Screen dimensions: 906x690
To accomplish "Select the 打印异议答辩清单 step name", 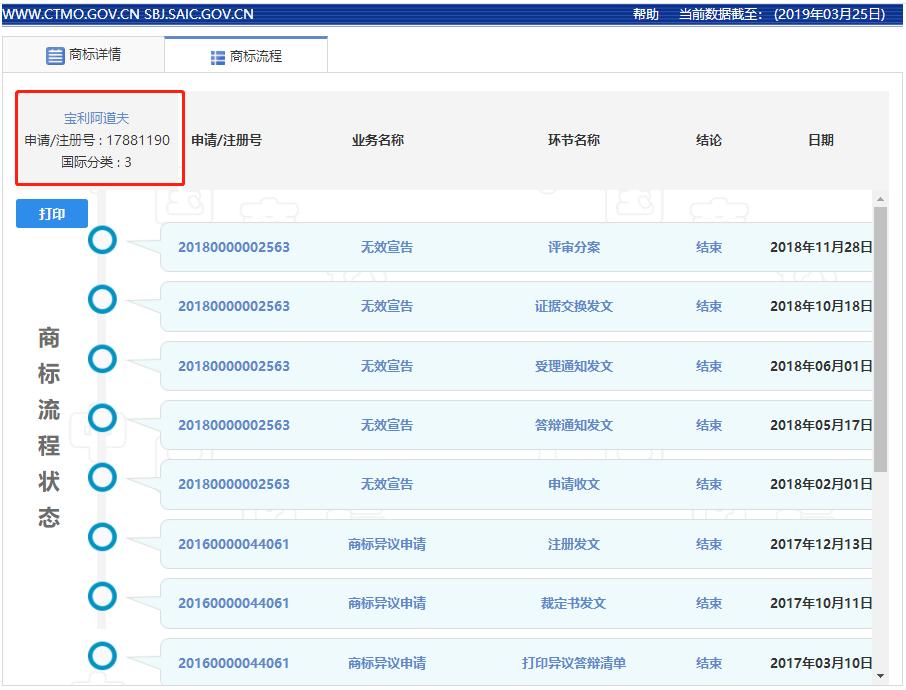I will (x=574, y=663).
